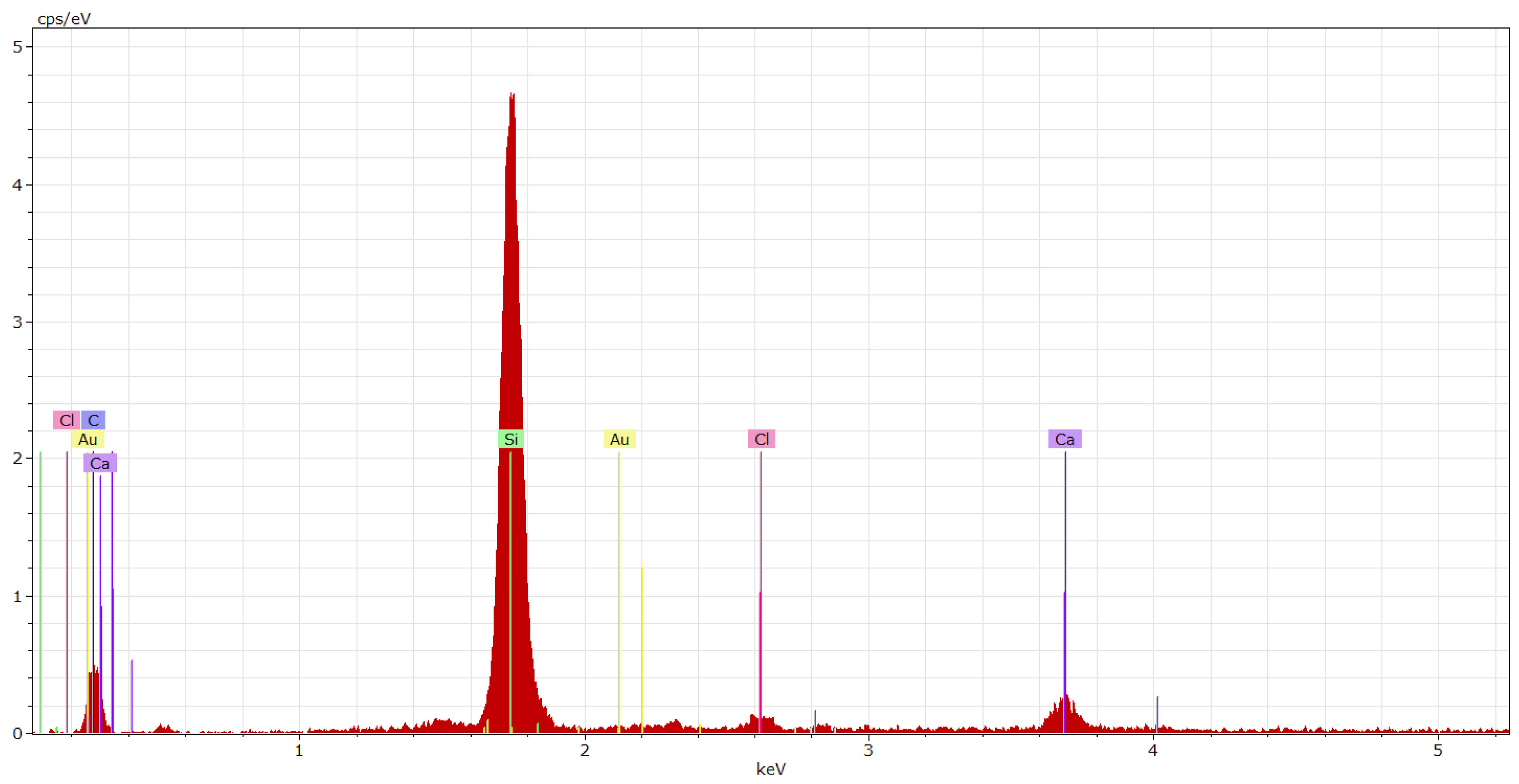The height and width of the screenshot is (784, 1519).
Task: Click the cps/eV y-axis title
Action: (x=64, y=19)
